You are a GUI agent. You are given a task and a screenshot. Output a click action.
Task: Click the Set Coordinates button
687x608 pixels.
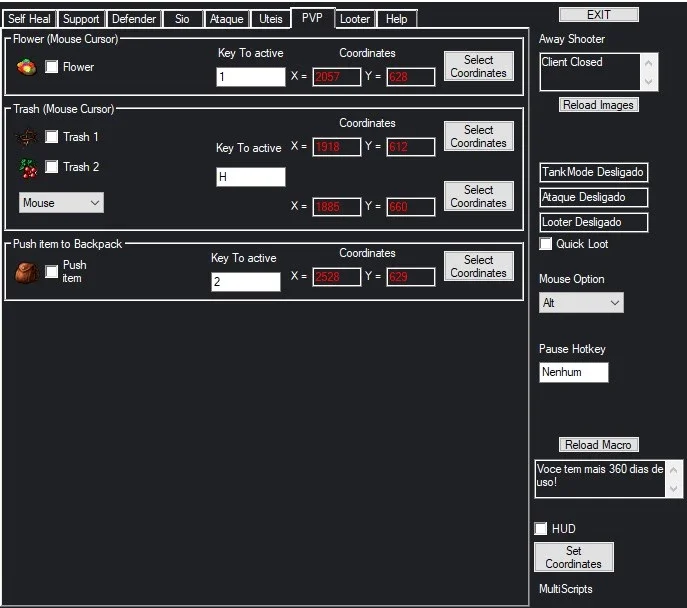point(574,557)
